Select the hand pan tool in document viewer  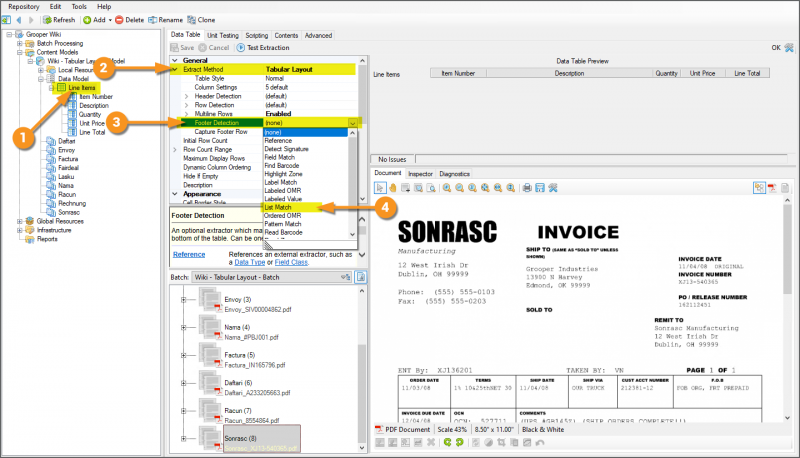point(394,187)
